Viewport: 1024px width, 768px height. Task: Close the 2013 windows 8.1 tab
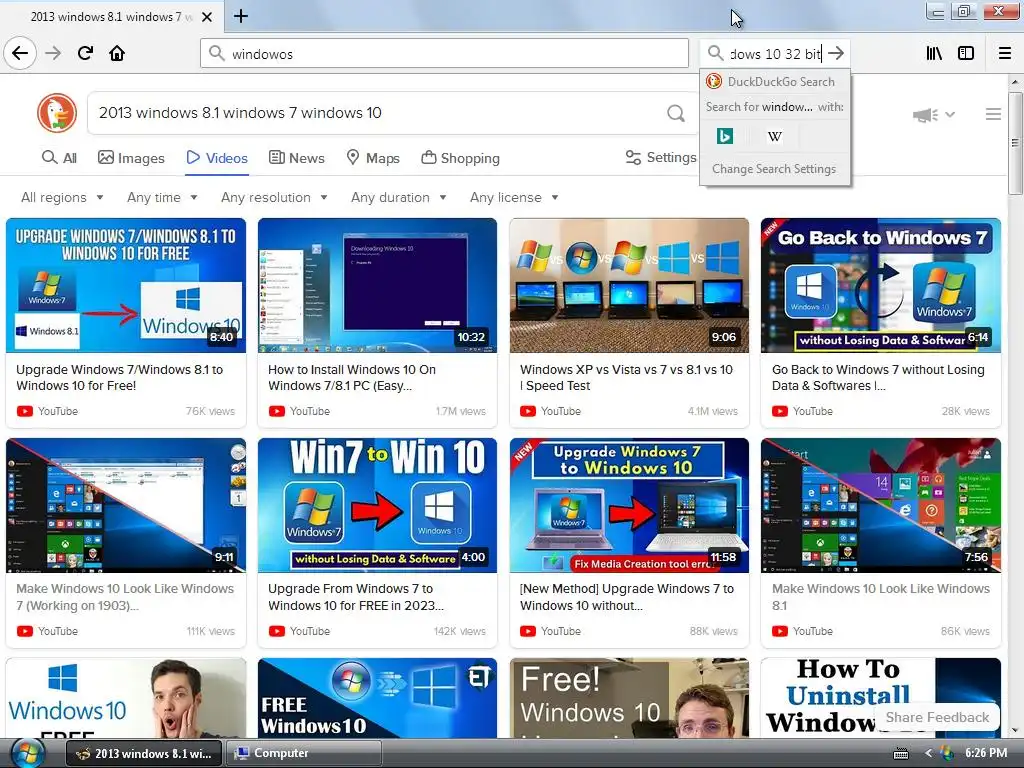click(x=206, y=17)
